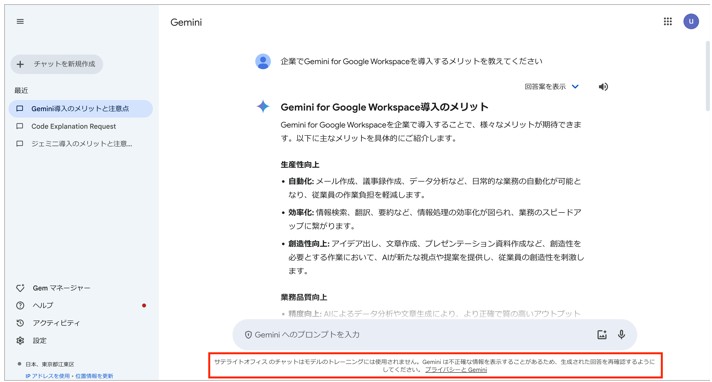The width and height of the screenshot is (712, 382).
Task: Open the user account avatar 'U'
Action: click(x=691, y=21)
